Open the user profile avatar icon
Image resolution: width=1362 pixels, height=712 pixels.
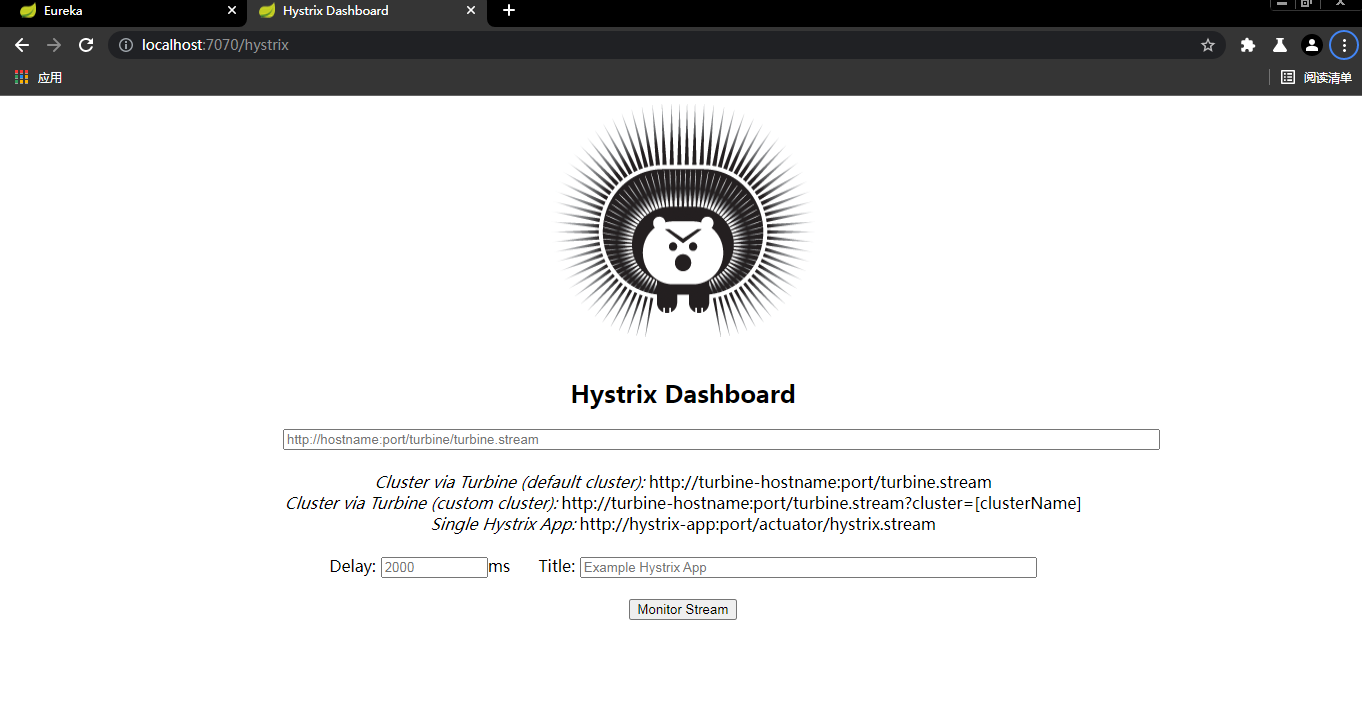tap(1311, 45)
